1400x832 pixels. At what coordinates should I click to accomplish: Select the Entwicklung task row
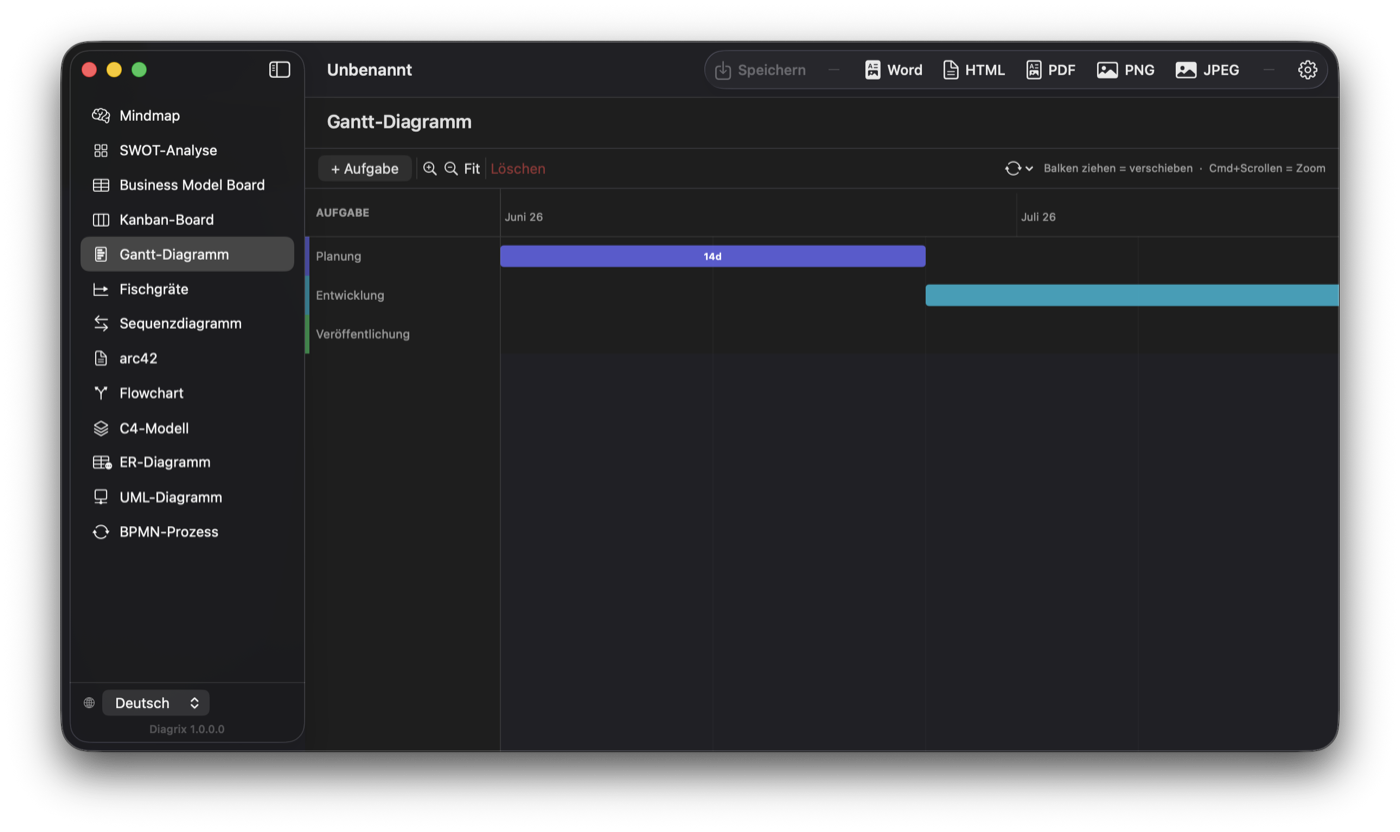(403, 295)
